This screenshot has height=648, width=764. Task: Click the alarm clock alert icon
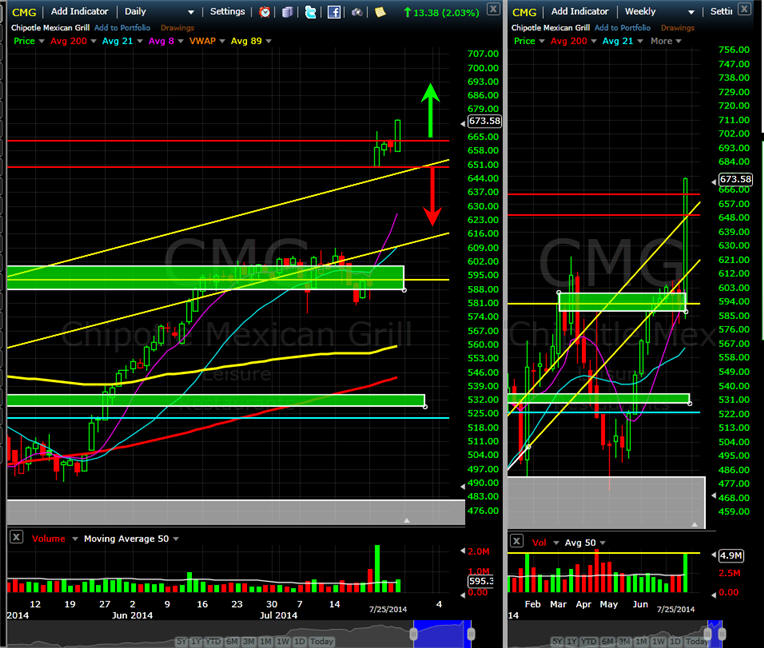point(265,12)
